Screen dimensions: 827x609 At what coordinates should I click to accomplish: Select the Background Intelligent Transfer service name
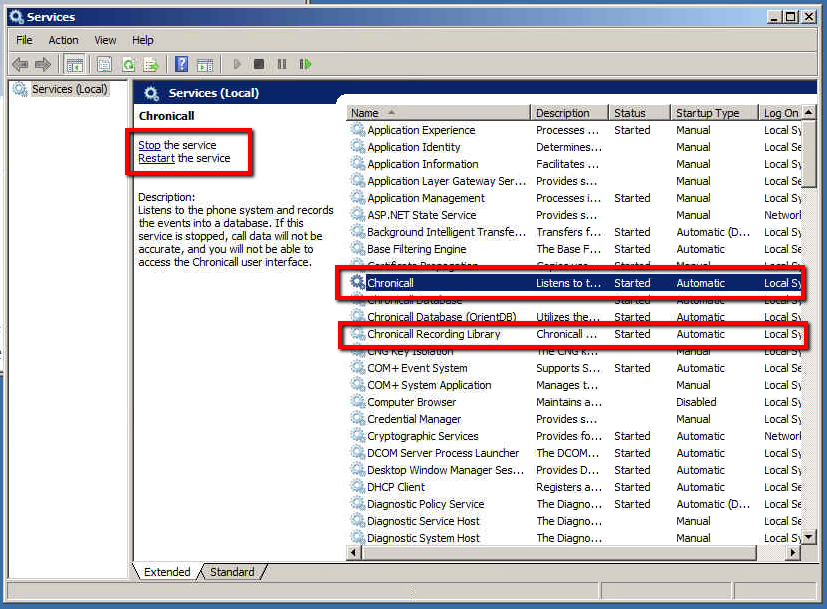click(x=446, y=232)
